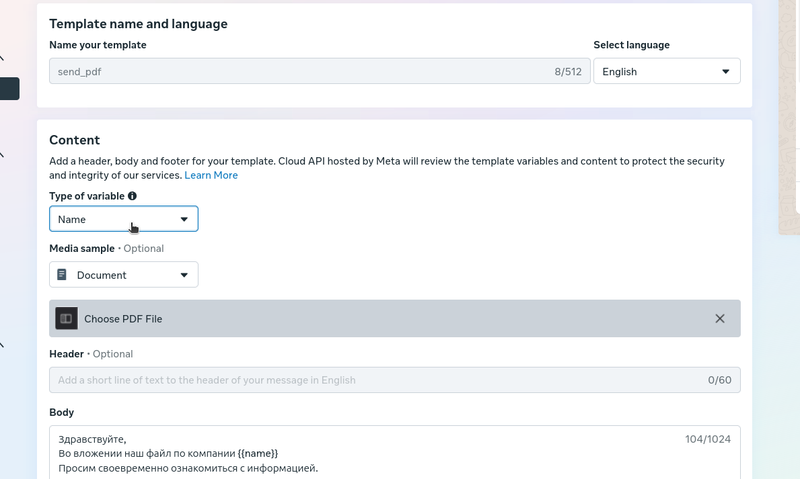The width and height of the screenshot is (800, 479).
Task: Click the caret arrow in the Document dropdown
Action: (x=184, y=275)
